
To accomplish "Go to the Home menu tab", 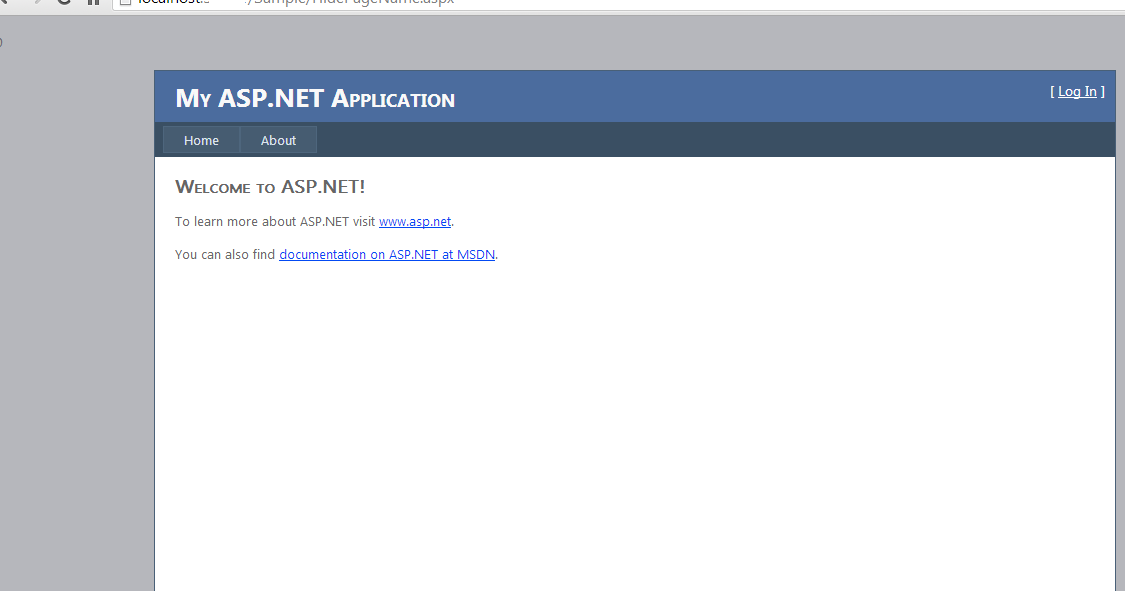I will (x=201, y=141).
